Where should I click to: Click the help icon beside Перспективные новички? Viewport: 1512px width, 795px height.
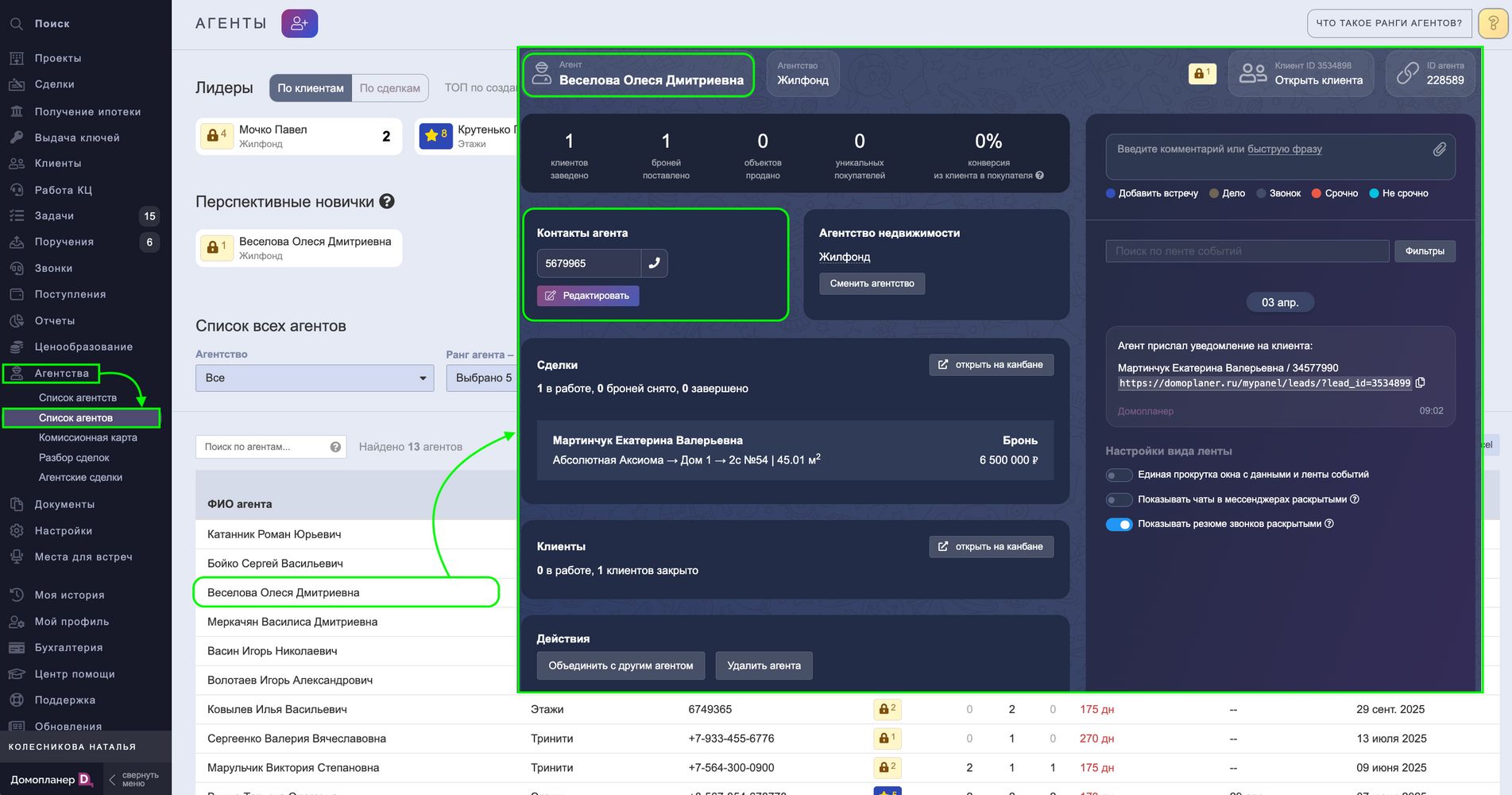pyautogui.click(x=387, y=201)
